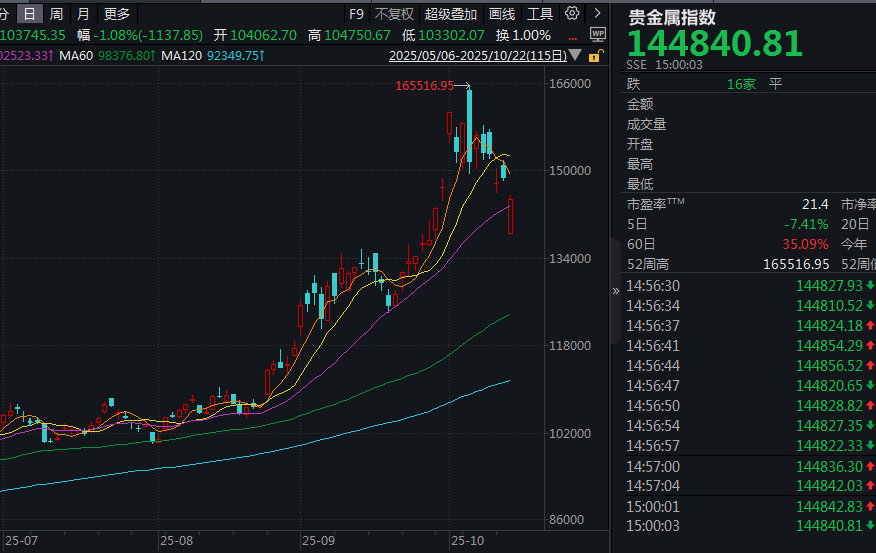Click the red three-dot more indicator

(573, 36)
